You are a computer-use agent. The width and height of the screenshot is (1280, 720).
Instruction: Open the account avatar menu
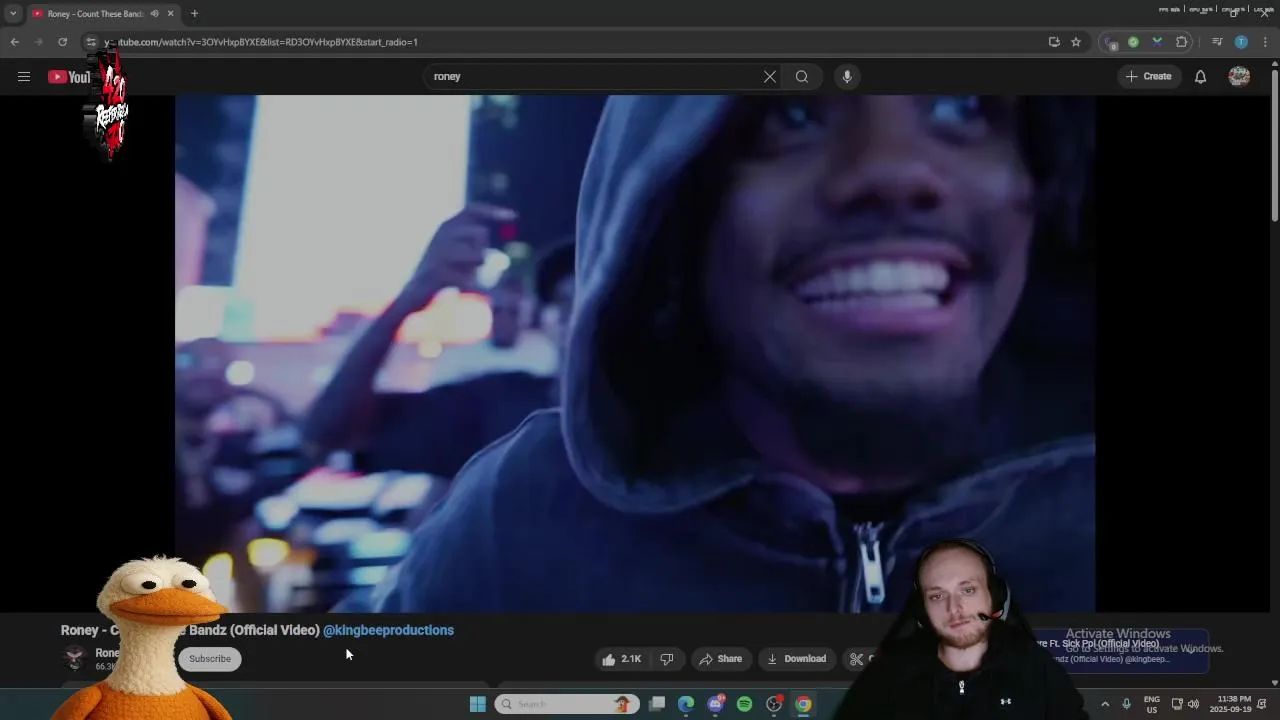coord(1239,76)
